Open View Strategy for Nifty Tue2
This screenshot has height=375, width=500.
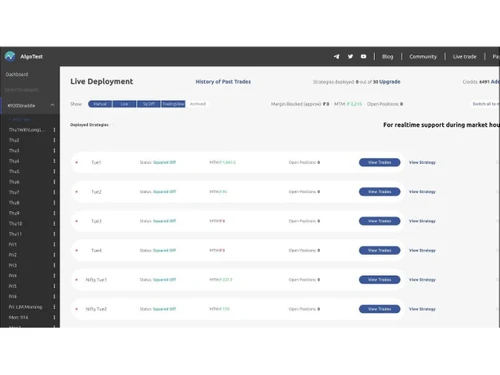pos(422,309)
